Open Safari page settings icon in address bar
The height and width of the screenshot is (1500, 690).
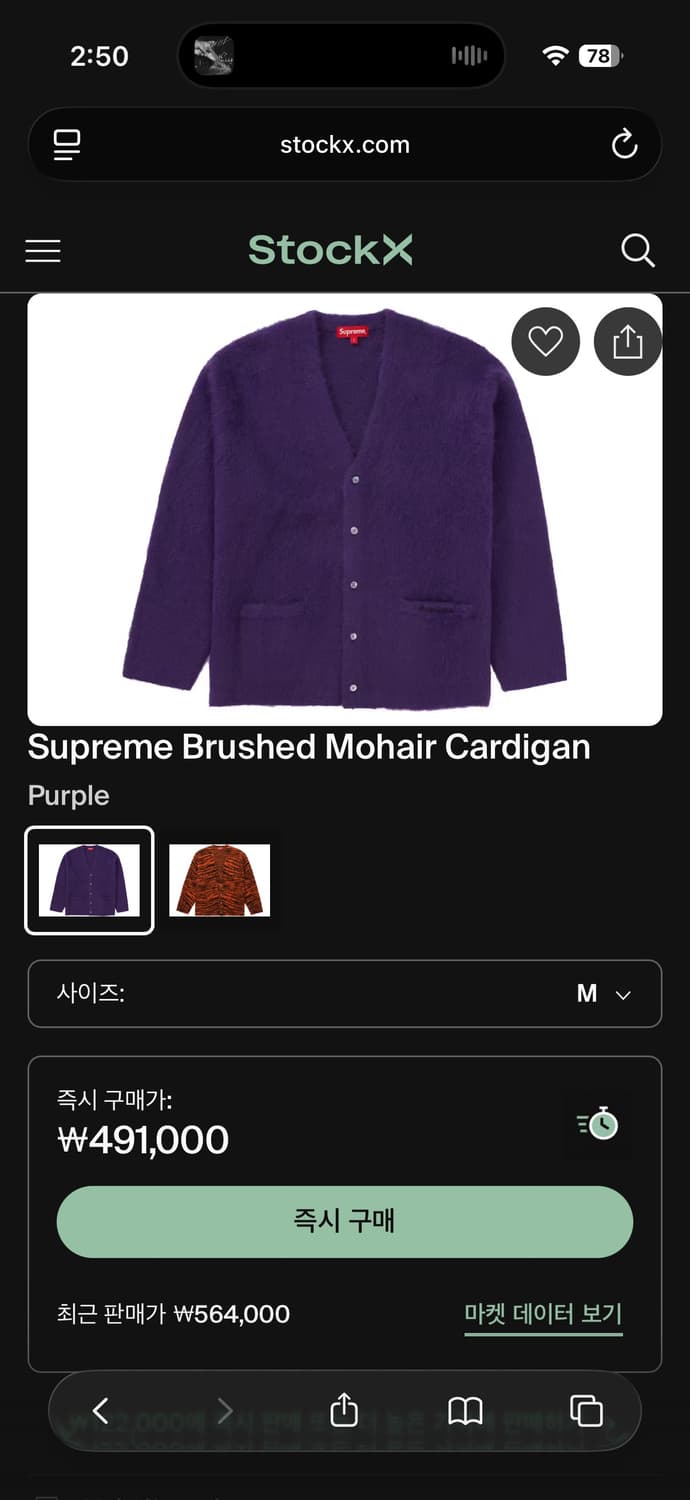(x=67, y=145)
